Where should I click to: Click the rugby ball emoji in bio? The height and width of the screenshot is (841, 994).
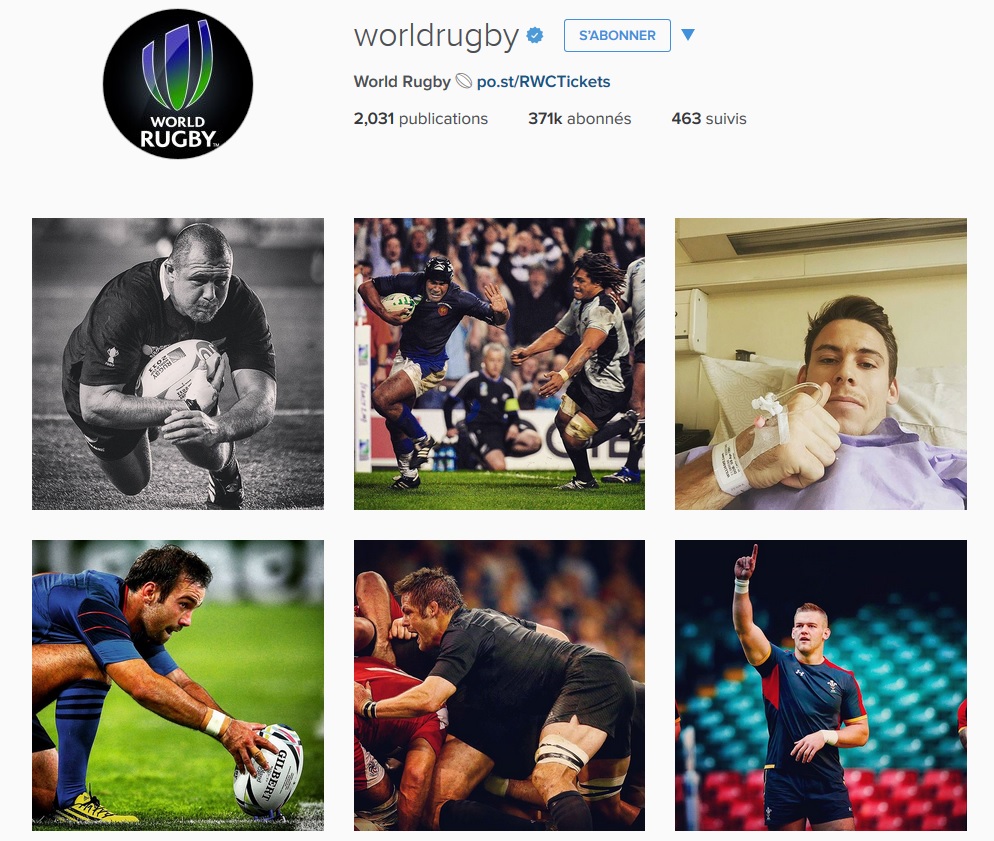464,81
